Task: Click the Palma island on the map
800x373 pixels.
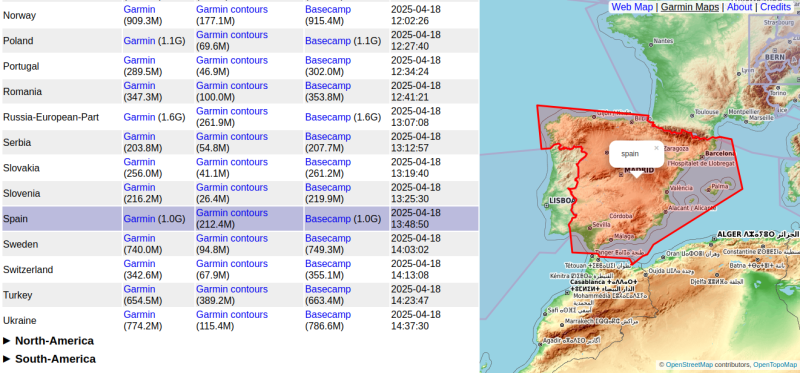Action: [720, 187]
